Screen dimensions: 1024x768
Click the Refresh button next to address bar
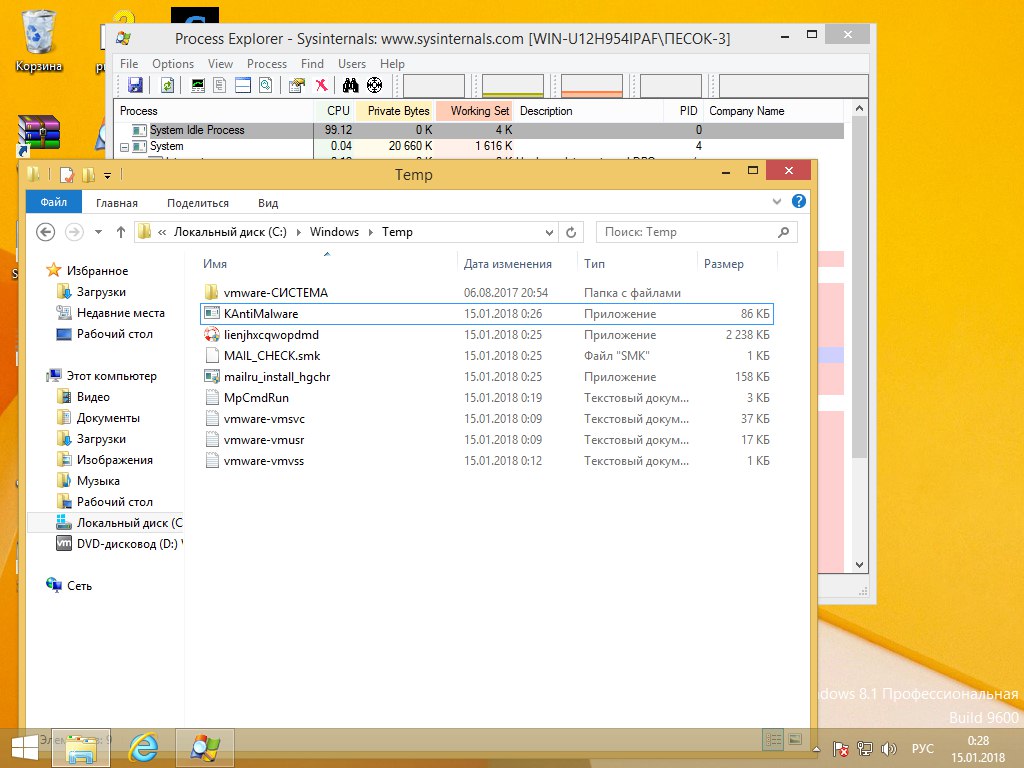point(571,232)
